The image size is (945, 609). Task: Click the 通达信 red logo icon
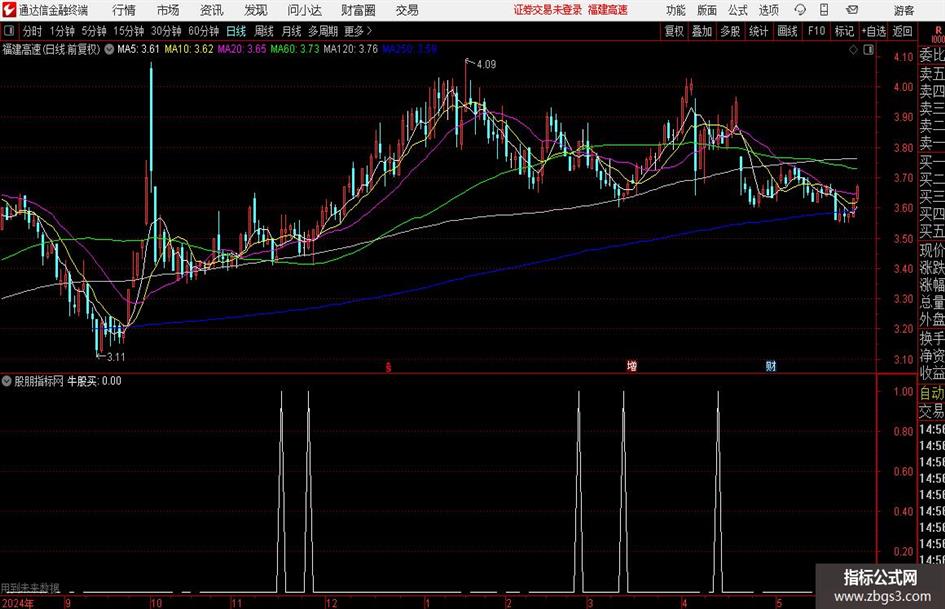pyautogui.click(x=9, y=10)
